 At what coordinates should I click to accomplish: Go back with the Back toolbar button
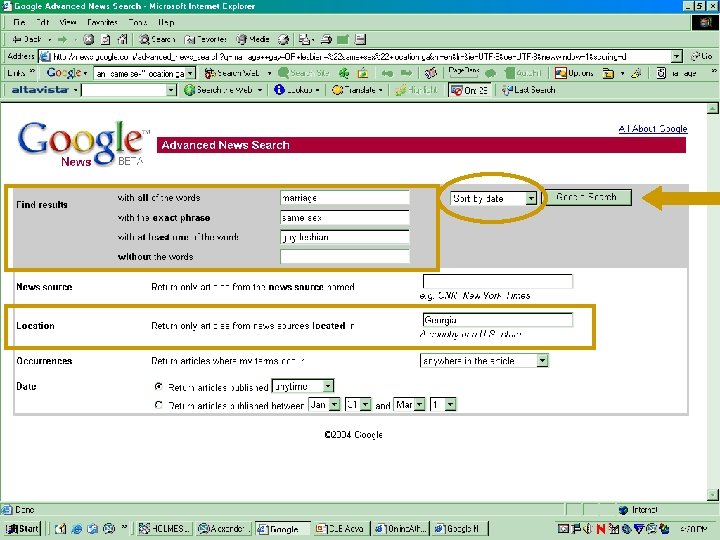pos(27,39)
